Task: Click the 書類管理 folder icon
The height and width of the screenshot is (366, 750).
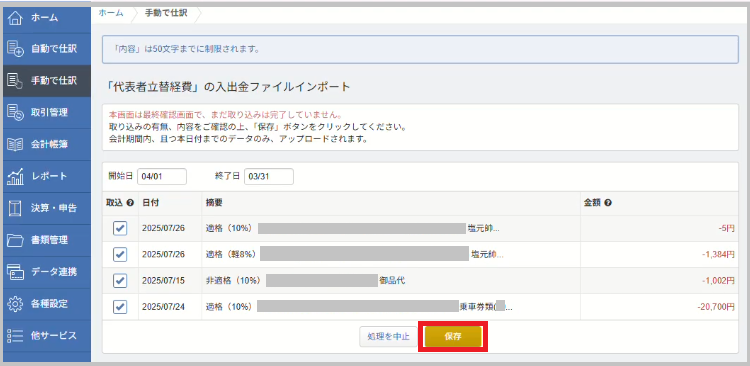Action: pos(15,240)
